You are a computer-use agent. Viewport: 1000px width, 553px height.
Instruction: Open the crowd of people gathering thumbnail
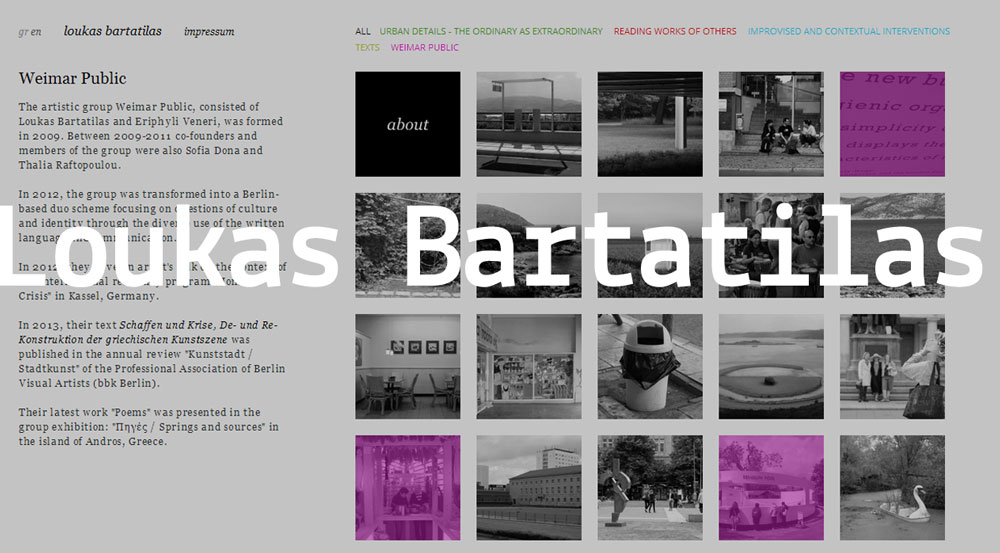(771, 245)
